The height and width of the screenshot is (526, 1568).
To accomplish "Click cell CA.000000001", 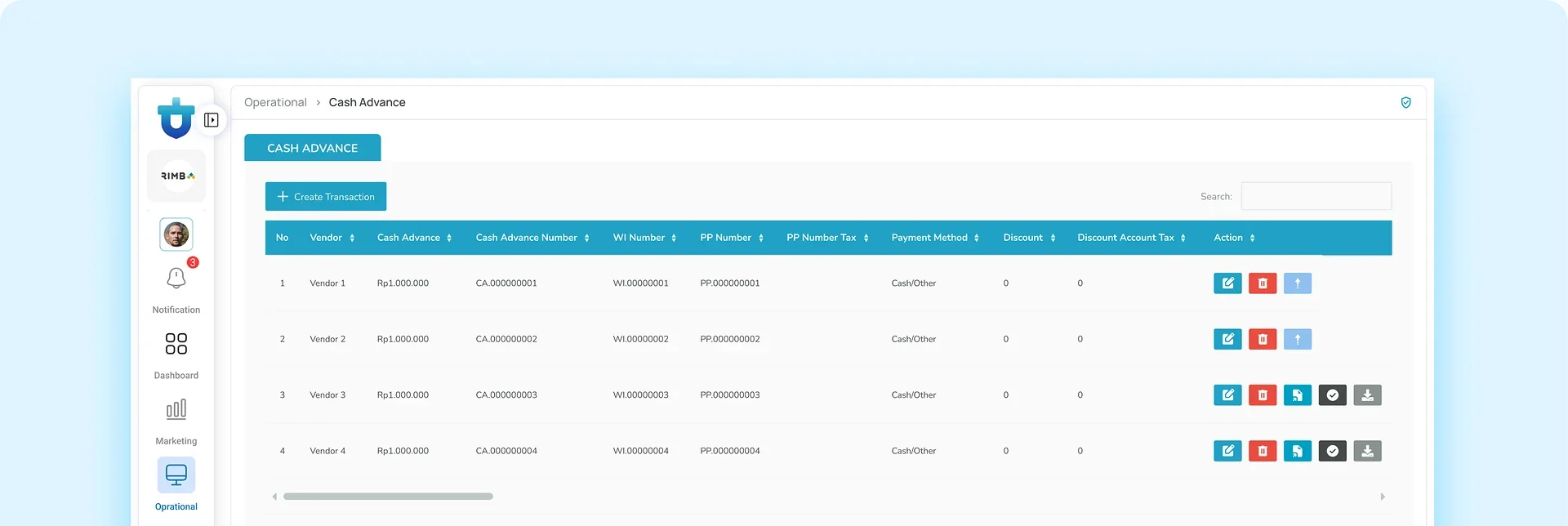I will 506,283.
